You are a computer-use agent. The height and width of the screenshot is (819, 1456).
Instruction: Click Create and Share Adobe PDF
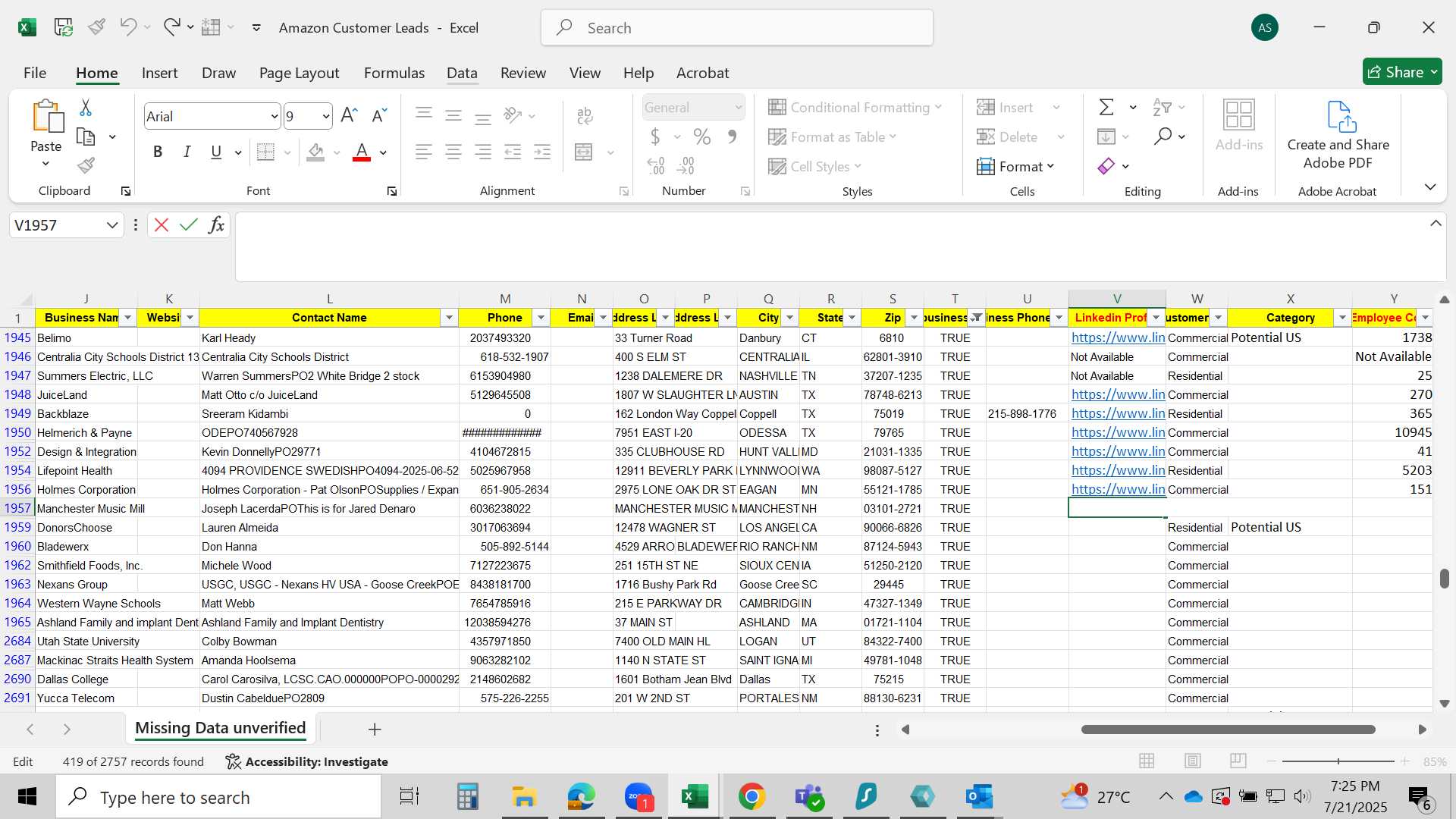(x=1338, y=135)
